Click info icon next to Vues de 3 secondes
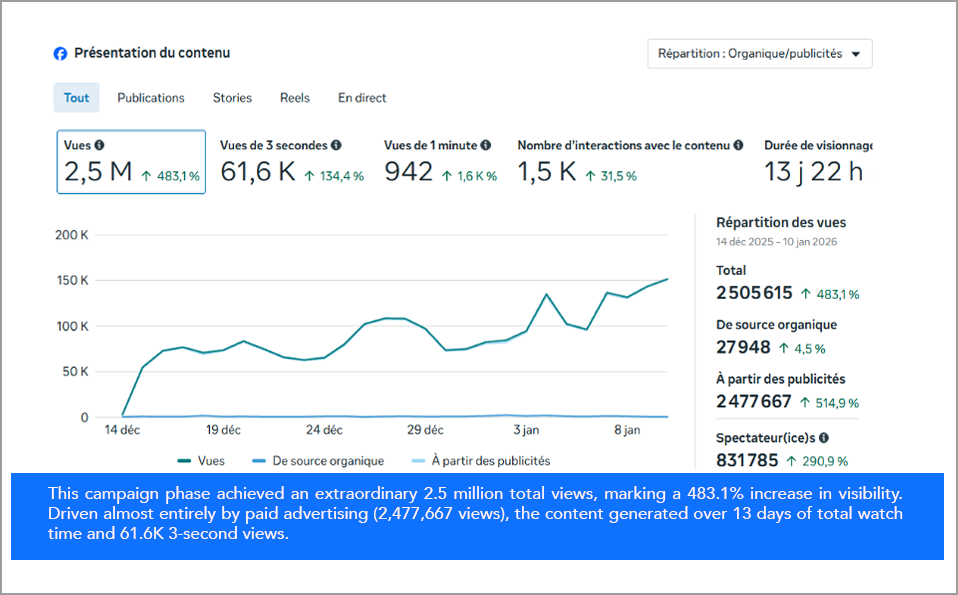Screen dimensions: 958x595 (336, 145)
